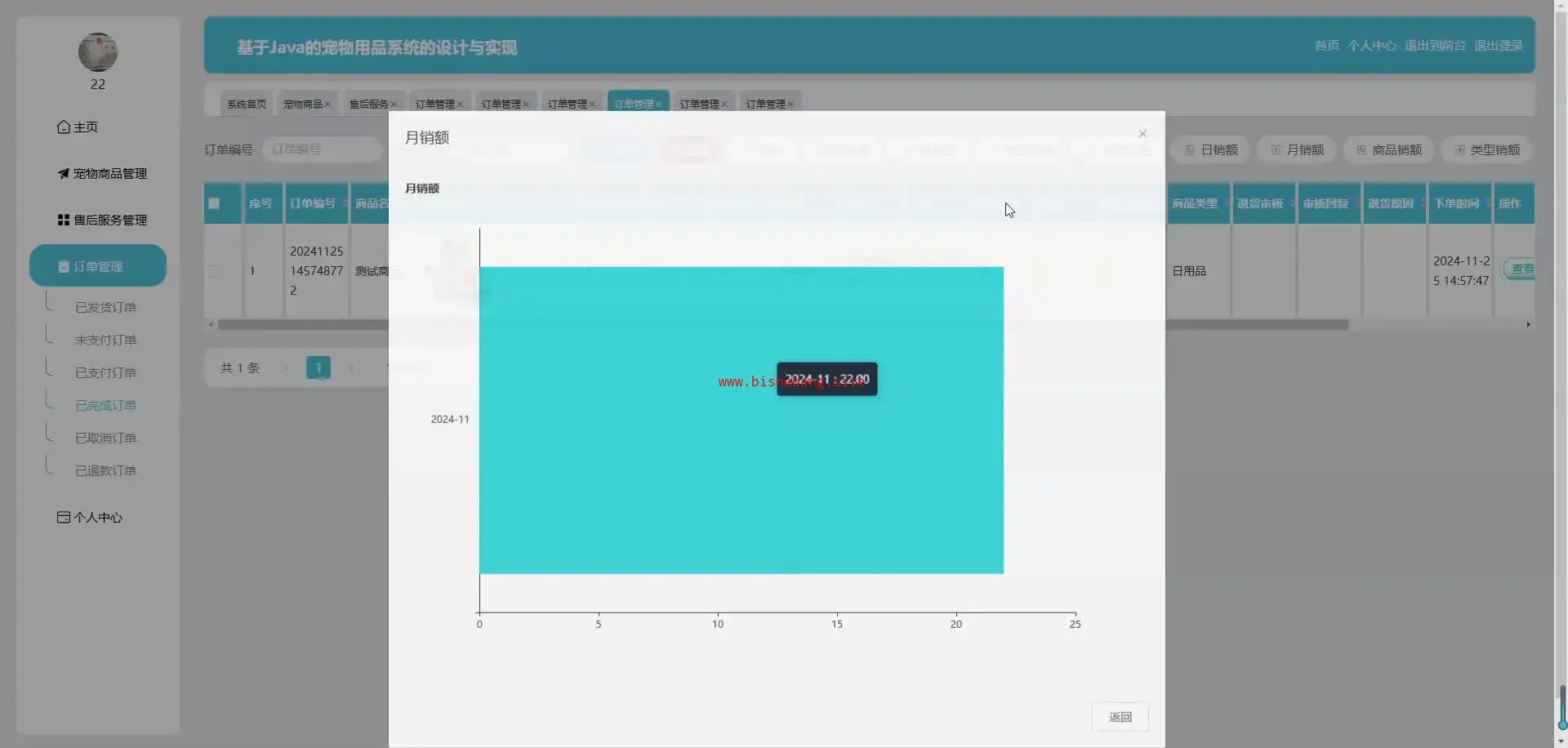This screenshot has height=748, width=1568.
Task: Open 日销额 chart button
Action: coord(1212,149)
